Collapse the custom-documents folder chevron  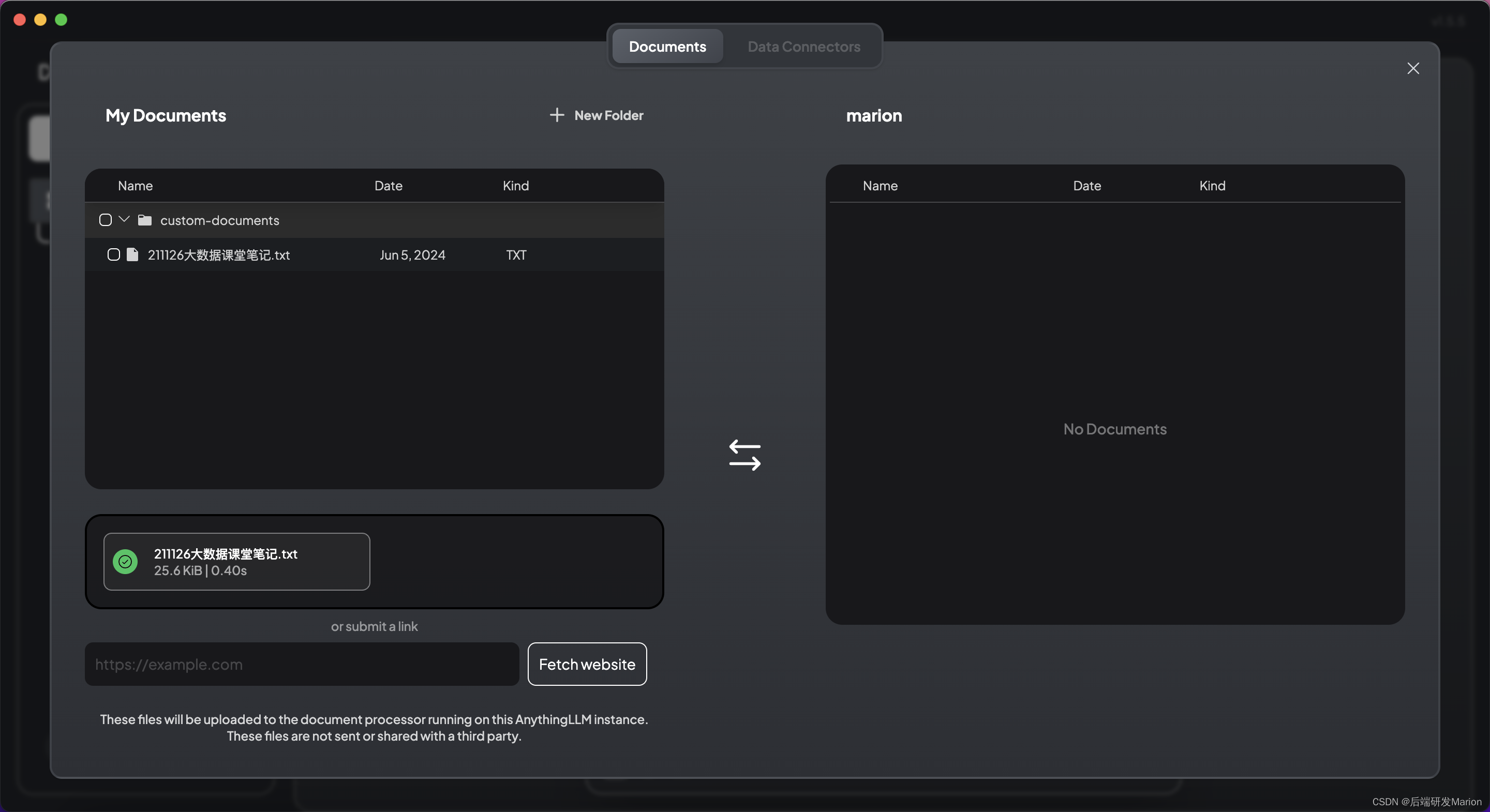pyautogui.click(x=124, y=219)
